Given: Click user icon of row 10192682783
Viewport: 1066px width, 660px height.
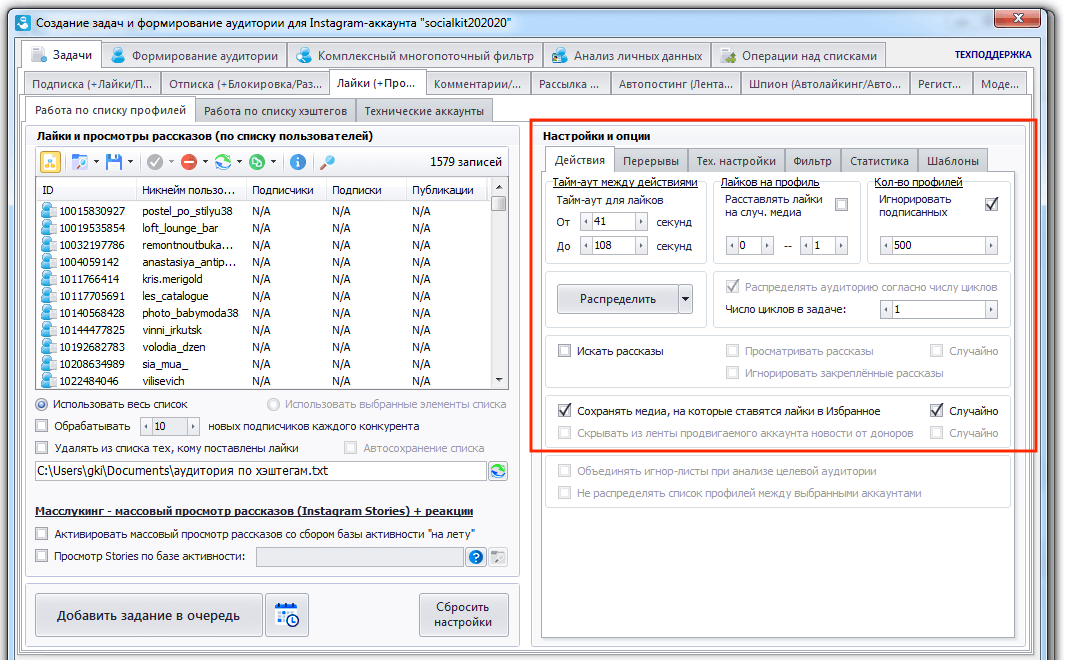Looking at the screenshot, I should [48, 347].
